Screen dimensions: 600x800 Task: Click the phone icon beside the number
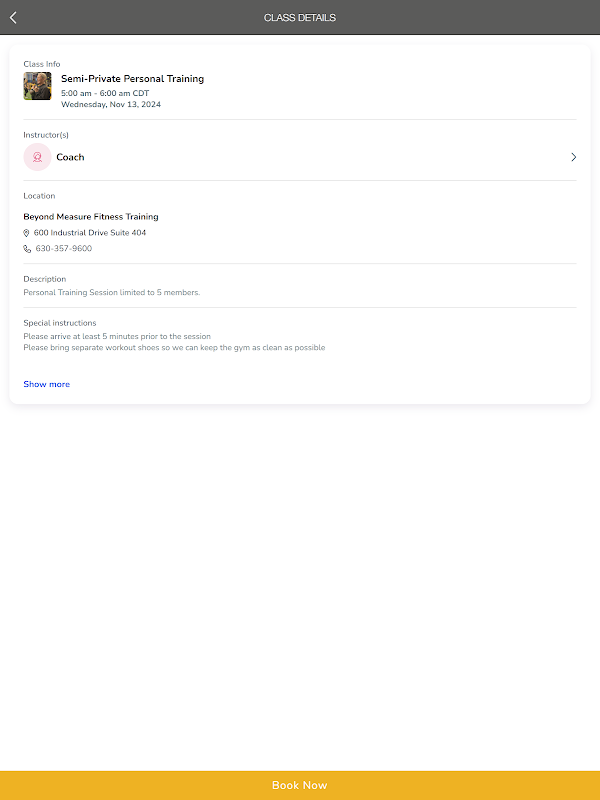pos(27,249)
